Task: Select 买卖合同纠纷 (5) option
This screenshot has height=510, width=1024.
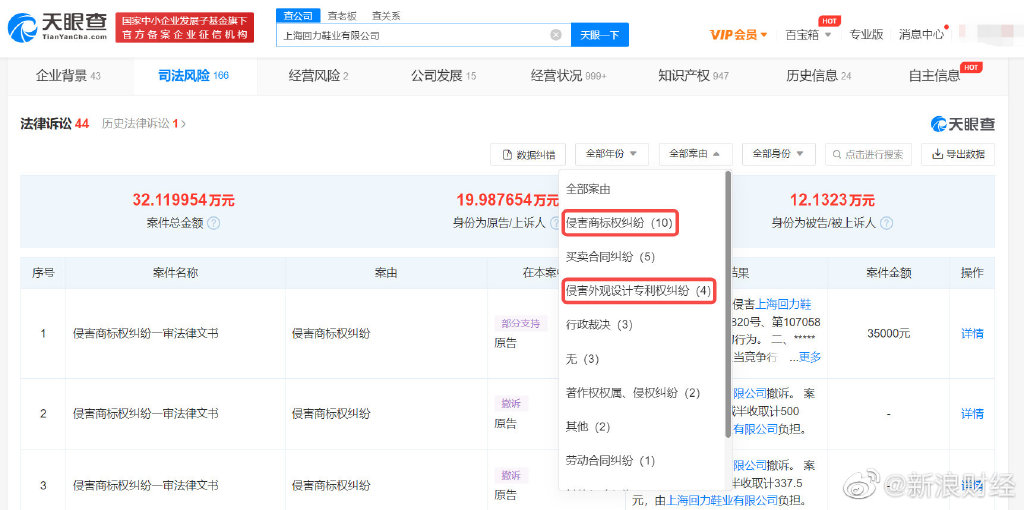Action: (610, 257)
